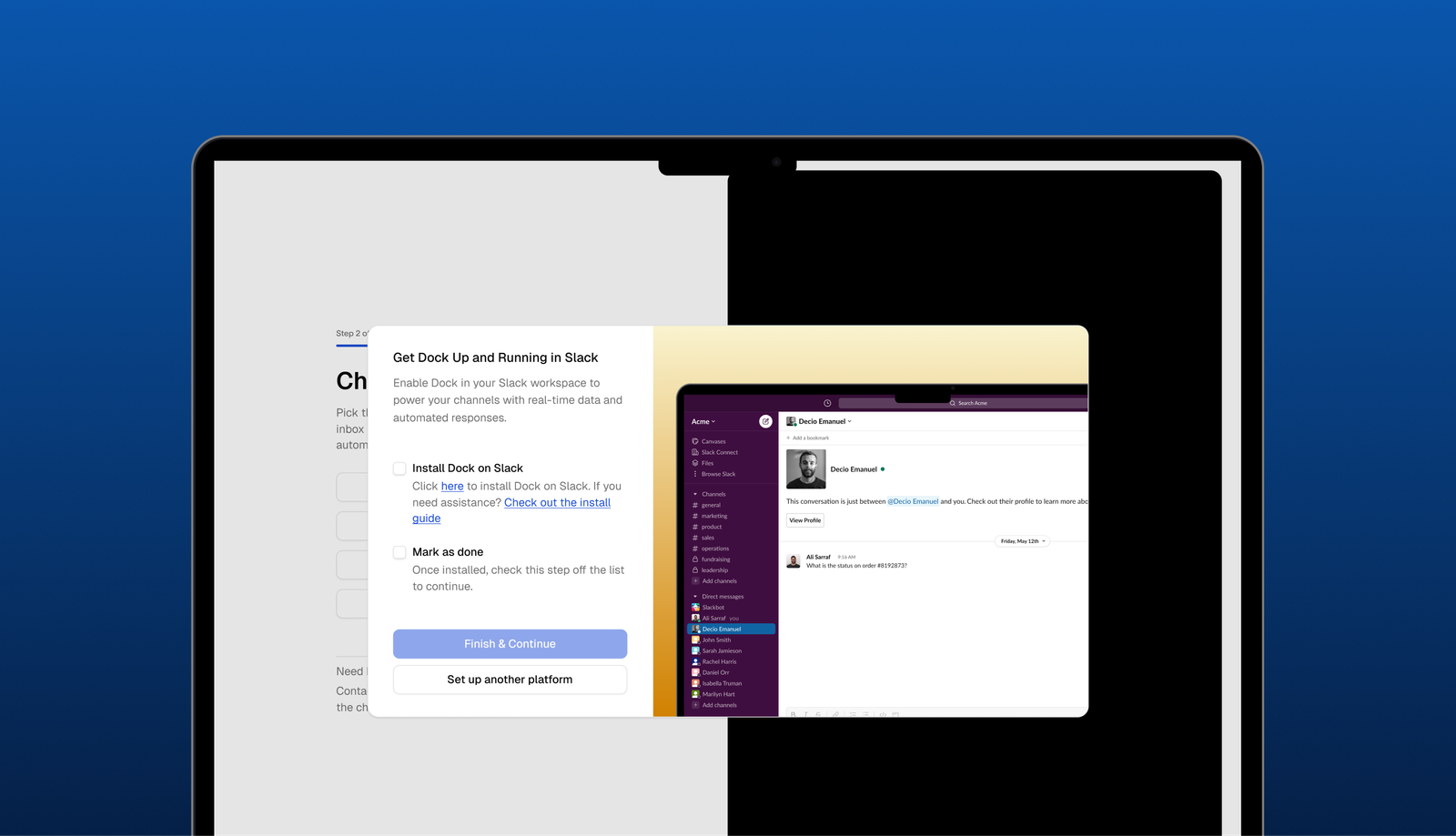Open the private fundraising channel
The width and height of the screenshot is (1456, 836).
point(712,559)
